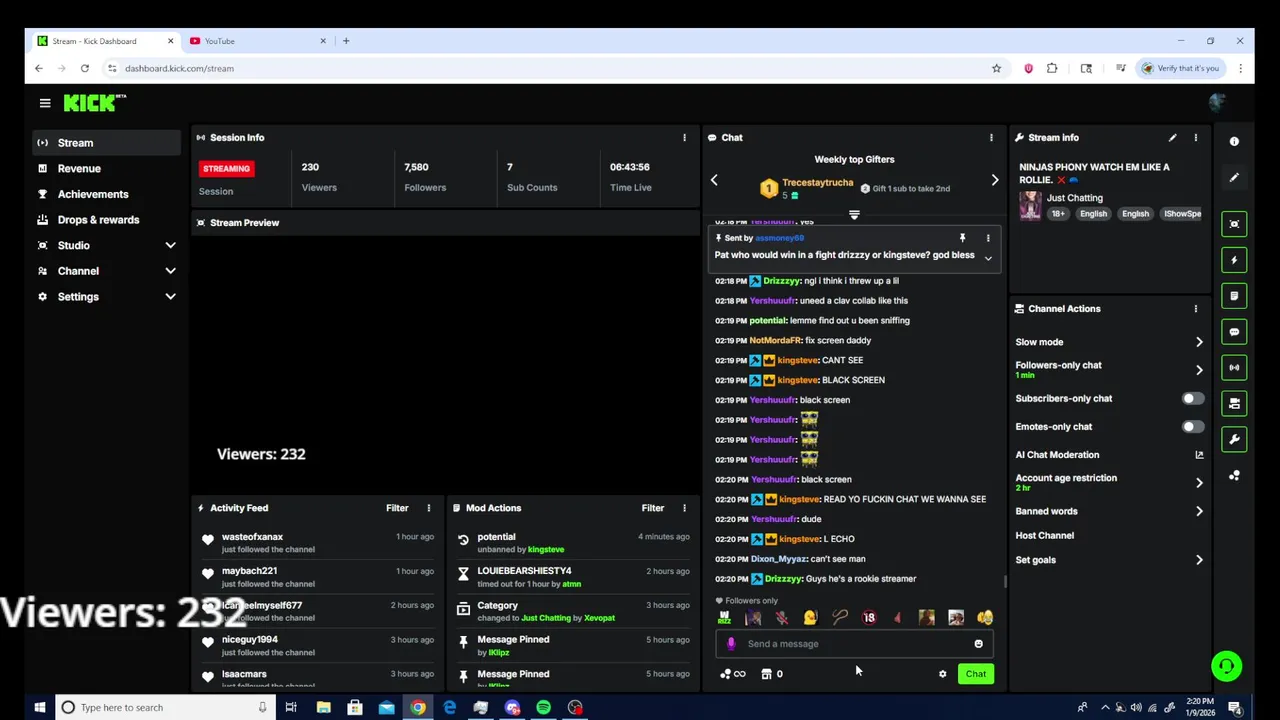
Task: Toggle channel actions widget in right sidebar
Action: pyautogui.click(x=1234, y=404)
